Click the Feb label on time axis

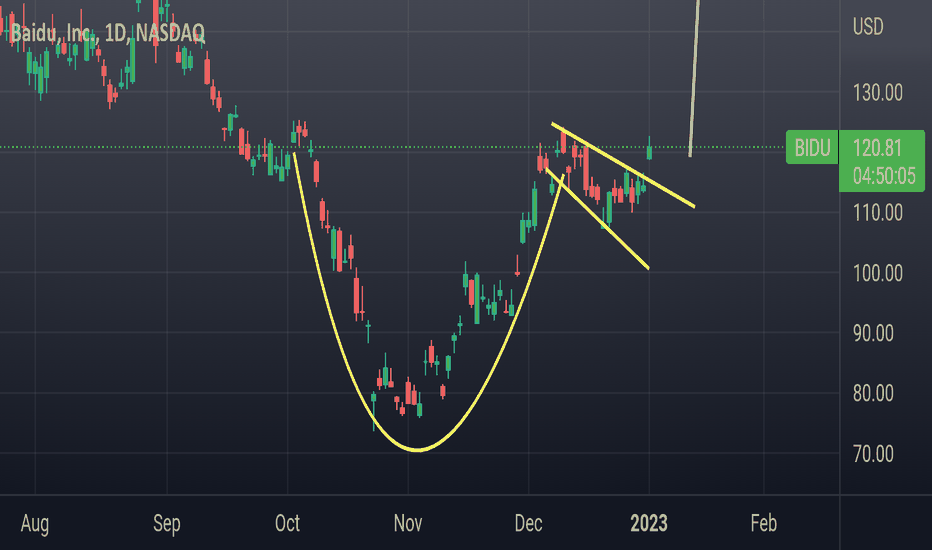coord(763,523)
